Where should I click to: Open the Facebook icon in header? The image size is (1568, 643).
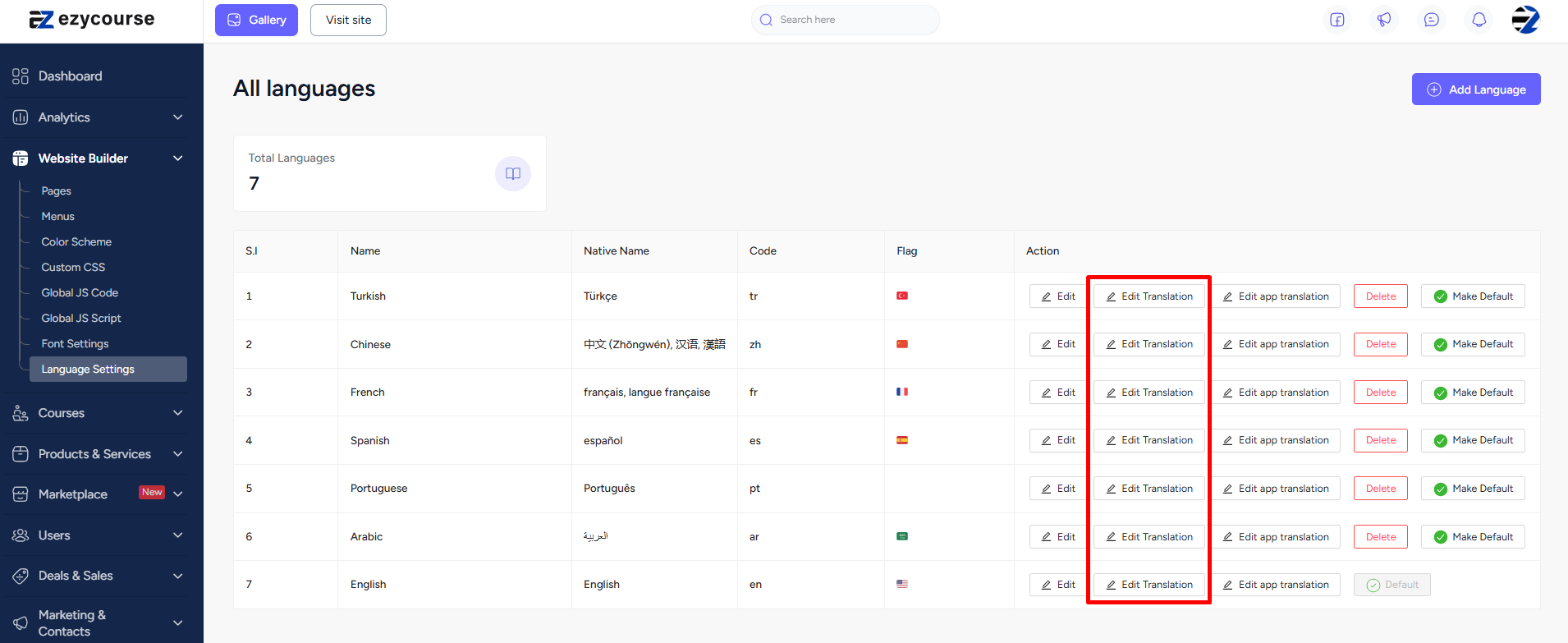pyautogui.click(x=1337, y=20)
